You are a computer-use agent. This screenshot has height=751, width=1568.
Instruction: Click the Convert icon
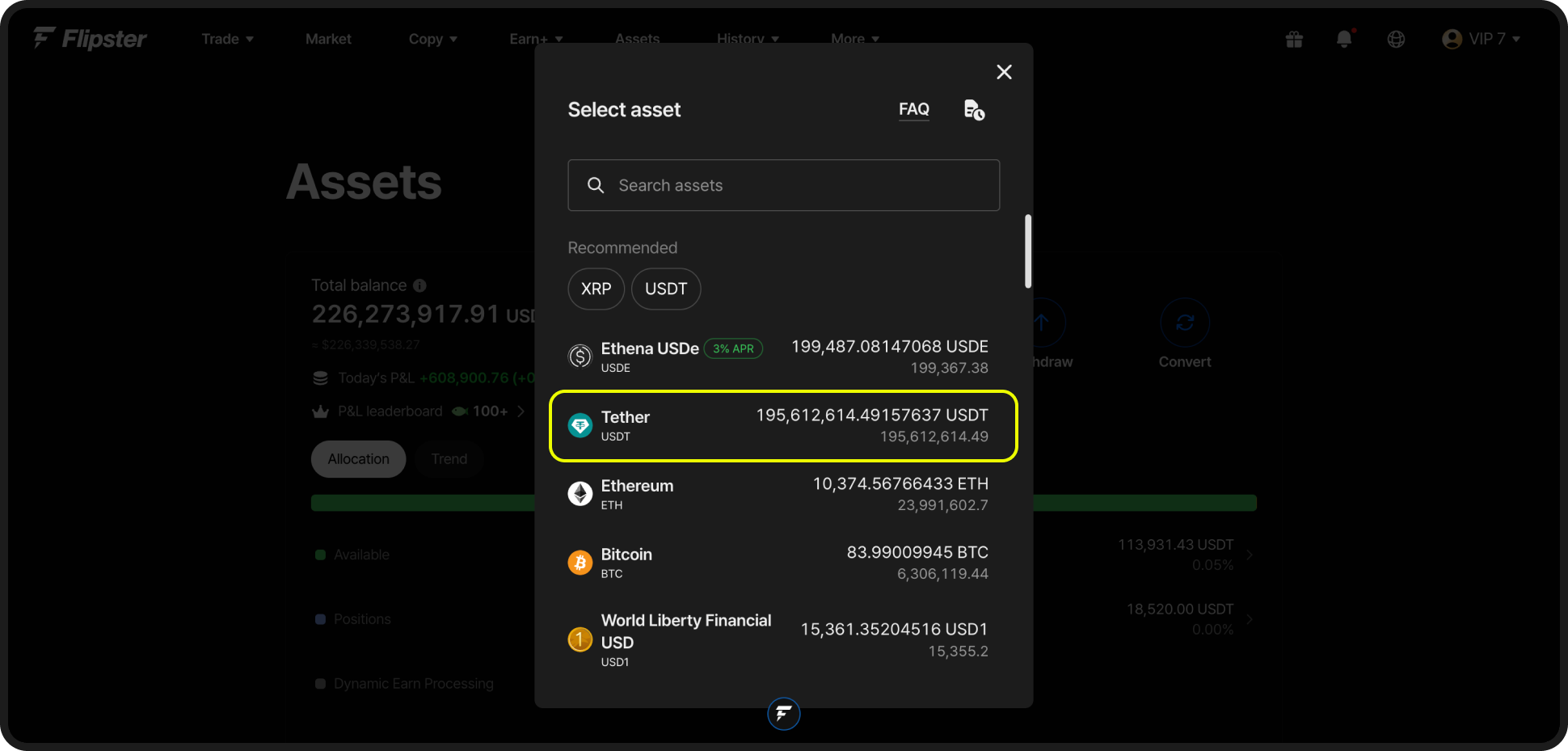[1185, 323]
